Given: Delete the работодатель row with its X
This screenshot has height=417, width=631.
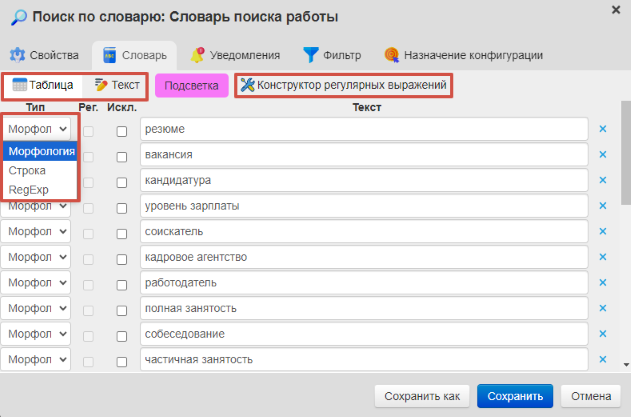Looking at the screenshot, I should click(603, 283).
